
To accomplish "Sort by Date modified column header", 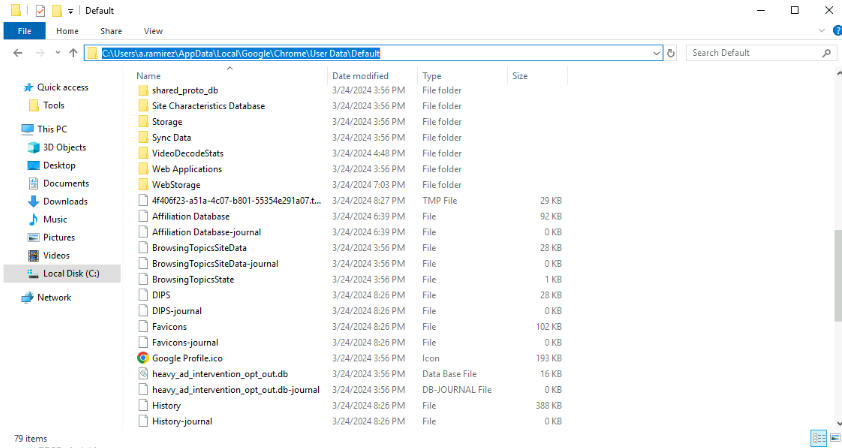I will pos(360,76).
